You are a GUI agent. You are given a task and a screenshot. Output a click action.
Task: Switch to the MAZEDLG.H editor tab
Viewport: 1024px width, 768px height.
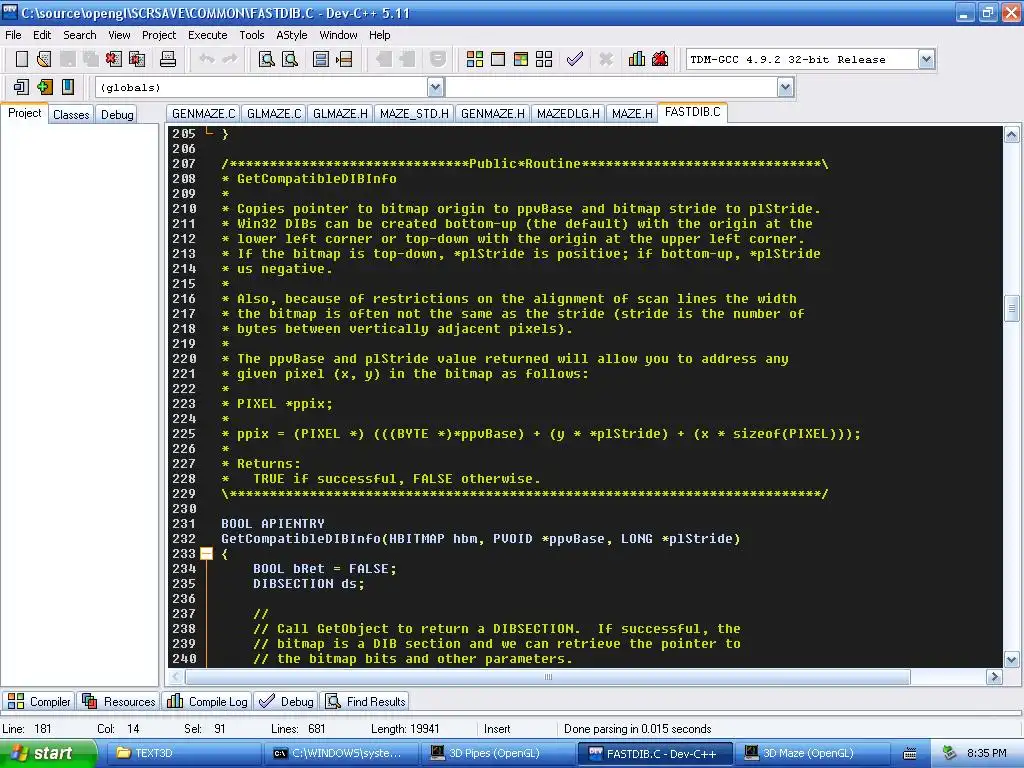pos(568,114)
